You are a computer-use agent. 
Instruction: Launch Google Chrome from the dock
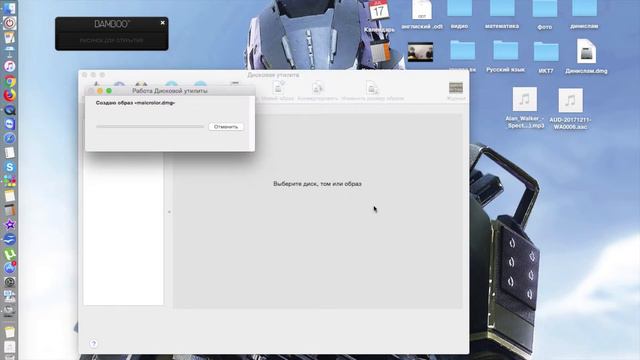(10, 81)
